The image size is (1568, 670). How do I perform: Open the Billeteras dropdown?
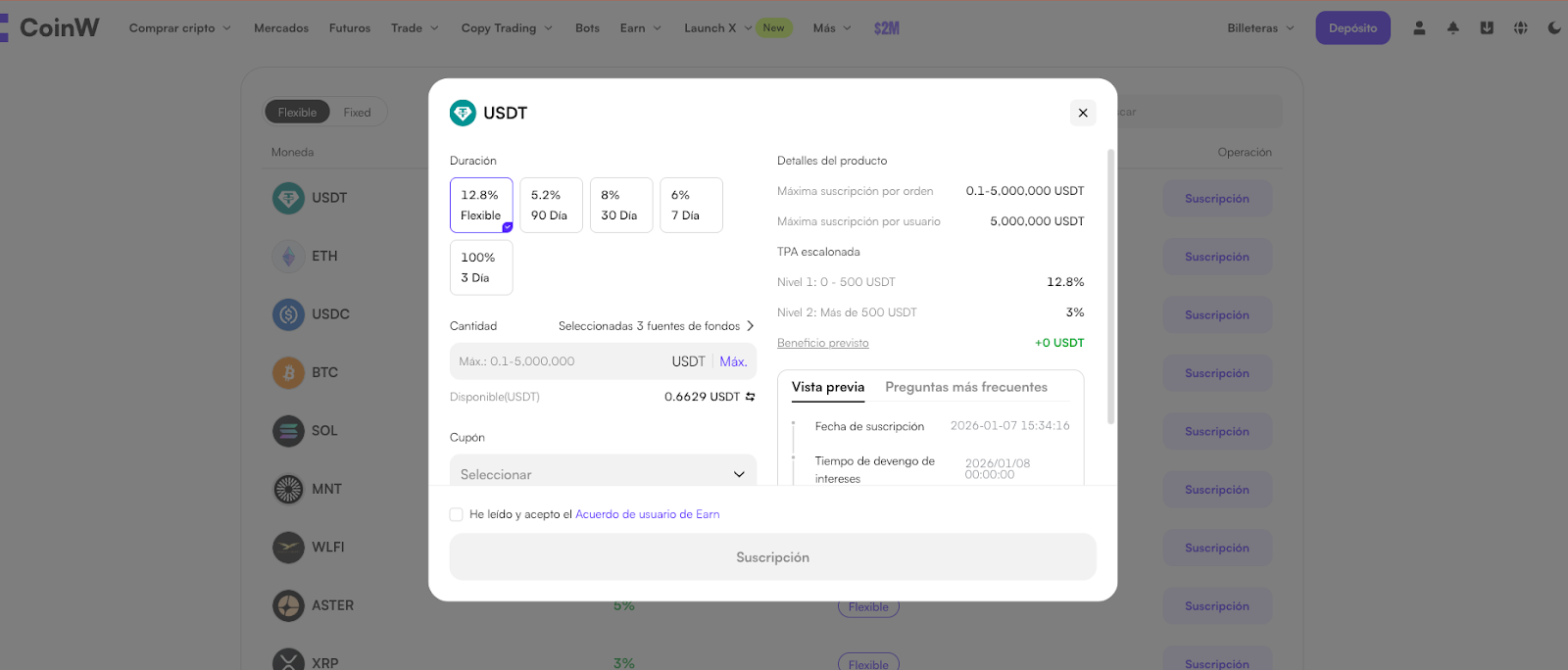pos(1260,28)
